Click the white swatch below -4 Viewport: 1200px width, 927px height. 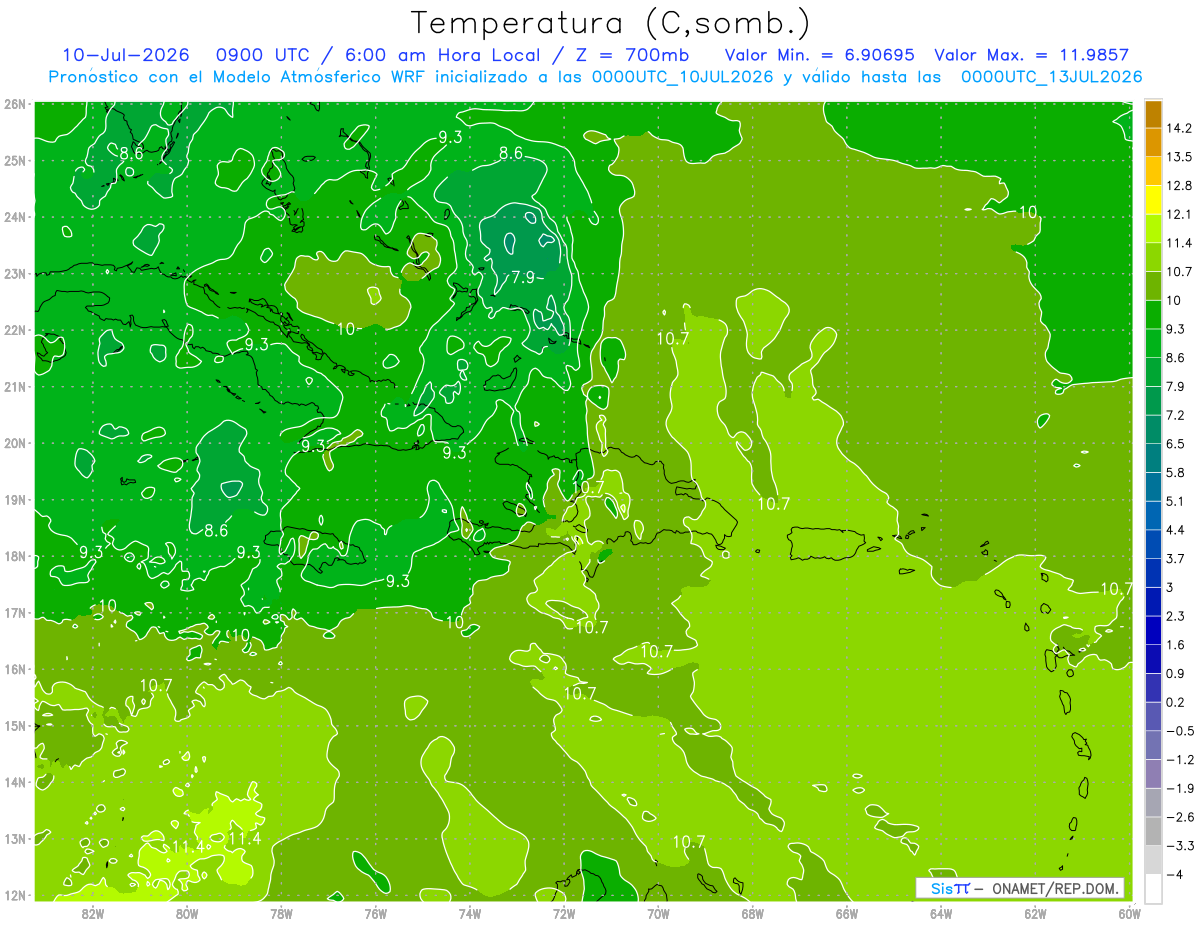tap(1154, 888)
